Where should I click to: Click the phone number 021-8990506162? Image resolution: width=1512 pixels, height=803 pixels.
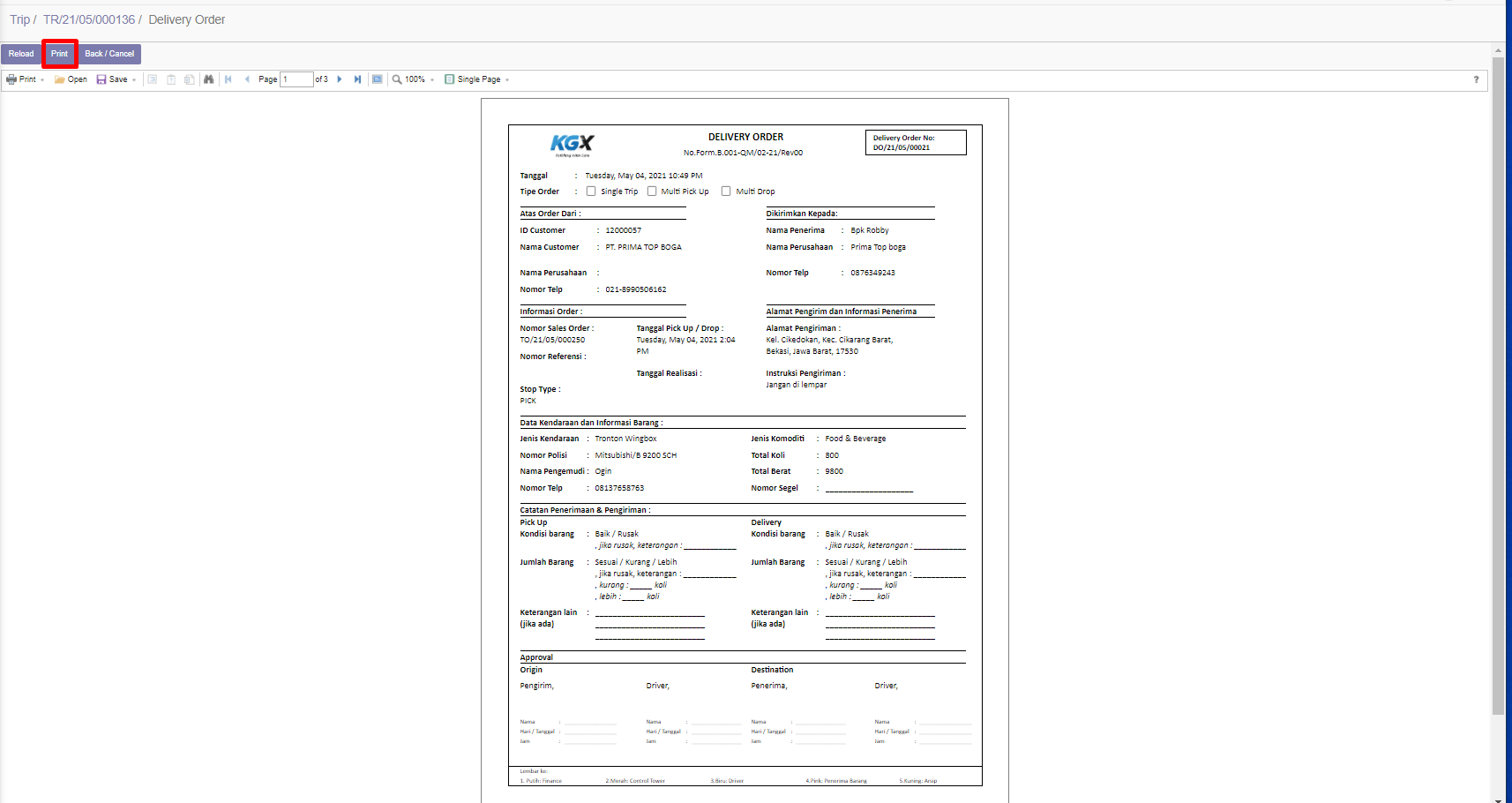636,289
